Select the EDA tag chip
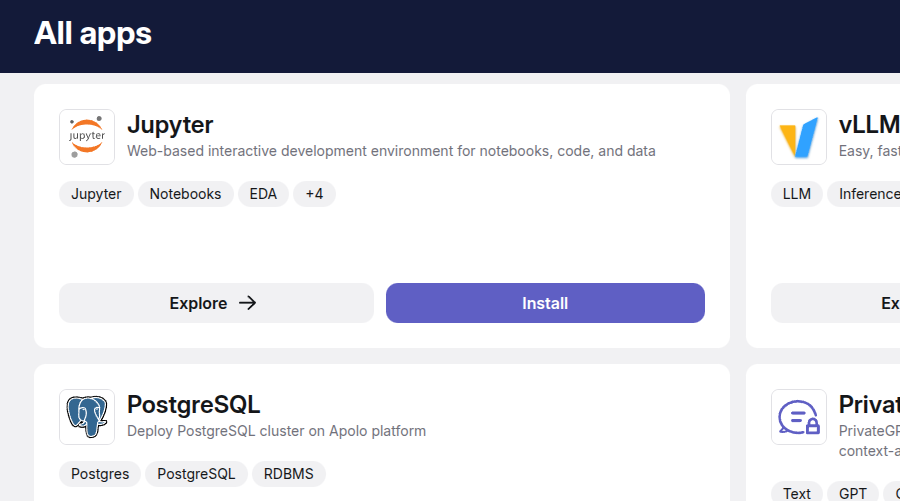900x501 pixels. coord(263,194)
